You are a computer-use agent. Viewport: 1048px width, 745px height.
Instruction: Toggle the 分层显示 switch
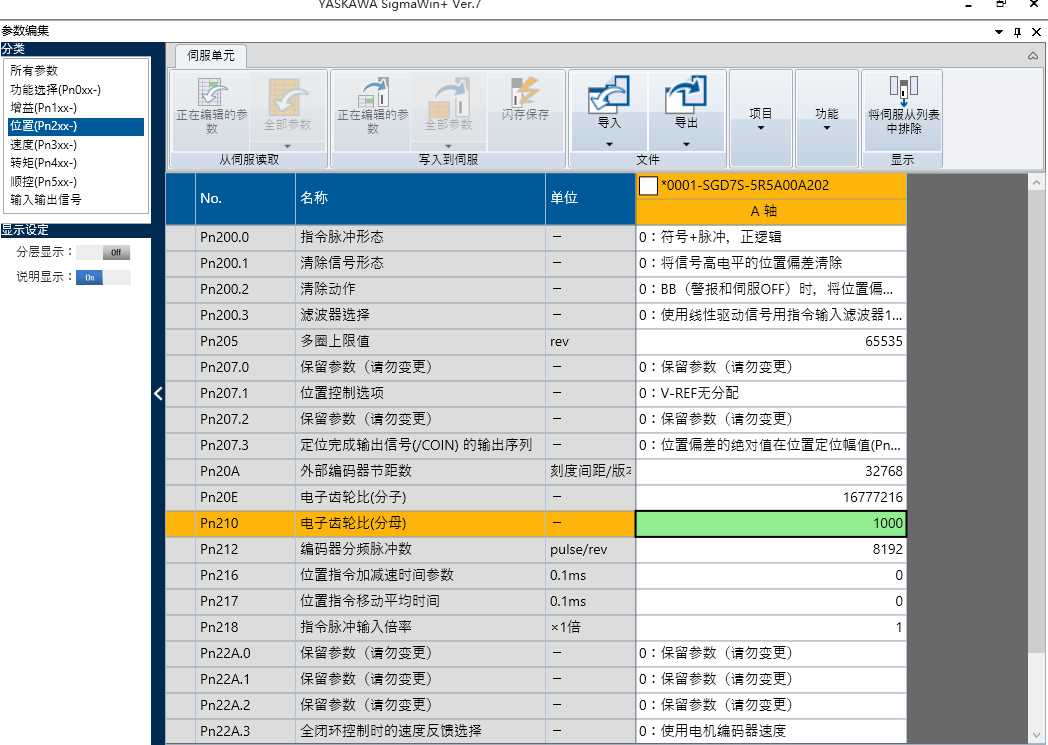point(103,253)
